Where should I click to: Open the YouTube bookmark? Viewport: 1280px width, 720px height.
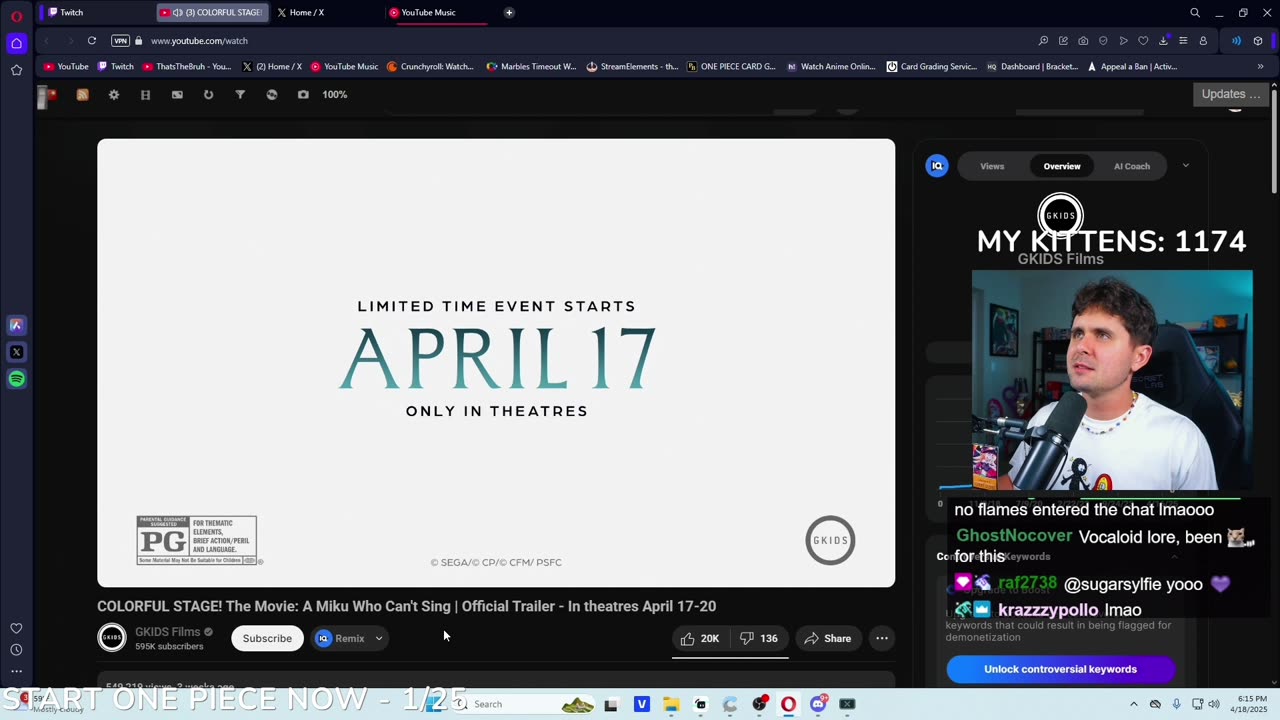coord(66,67)
